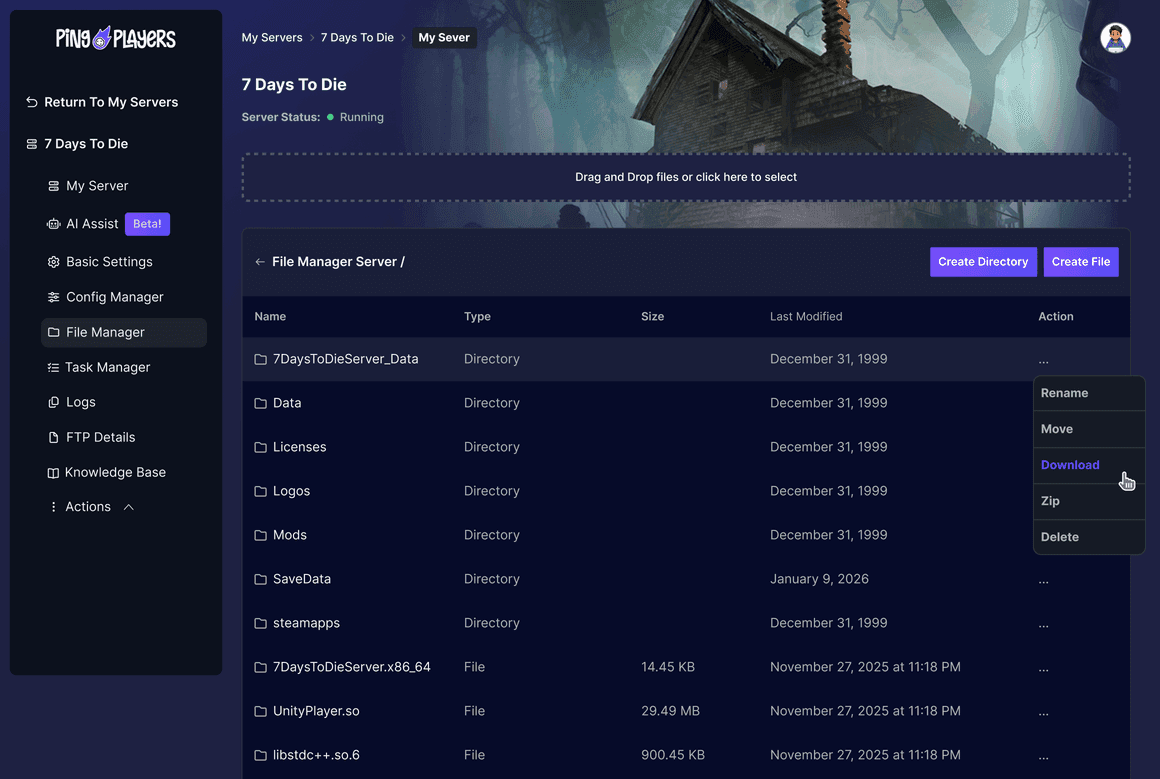
Task: Click the Logs copy icon
Action: [x=53, y=402]
